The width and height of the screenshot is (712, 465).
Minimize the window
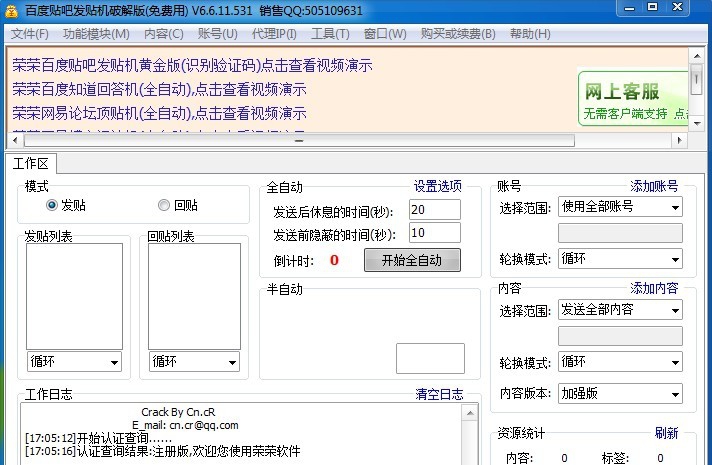coord(629,8)
